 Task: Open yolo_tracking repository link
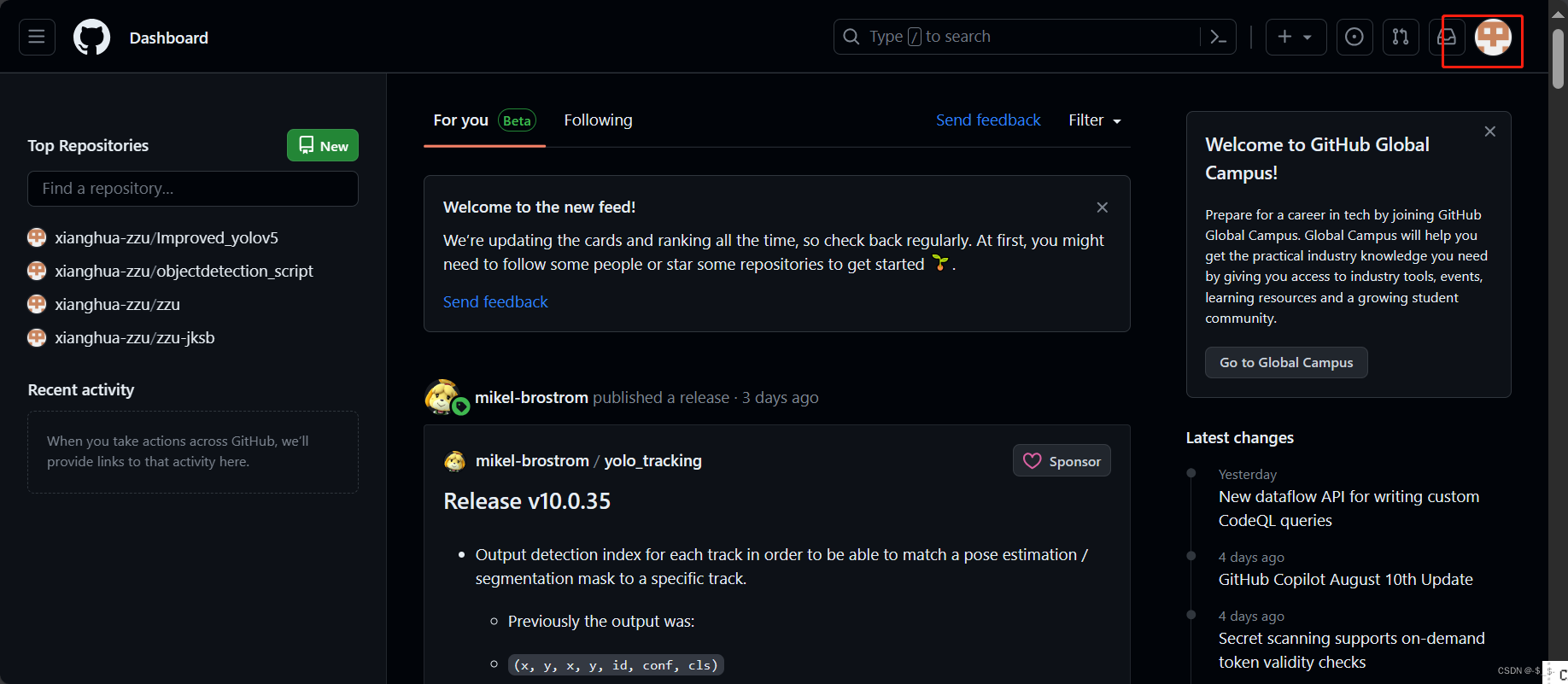click(x=652, y=461)
